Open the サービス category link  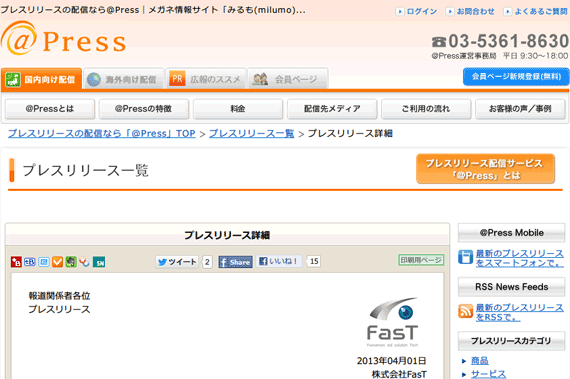click(x=488, y=374)
